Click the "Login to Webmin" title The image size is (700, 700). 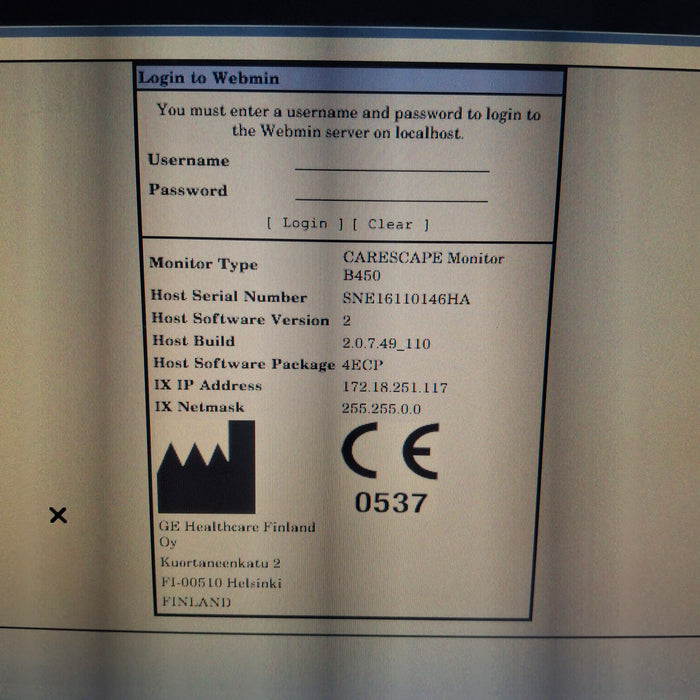208,78
